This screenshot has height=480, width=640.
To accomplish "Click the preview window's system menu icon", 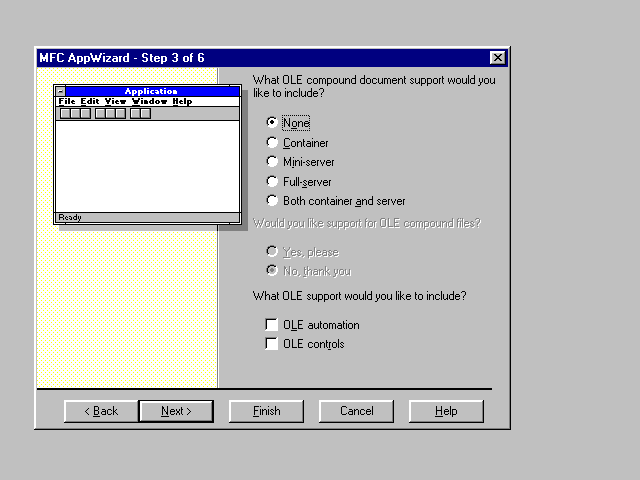I will point(60,91).
